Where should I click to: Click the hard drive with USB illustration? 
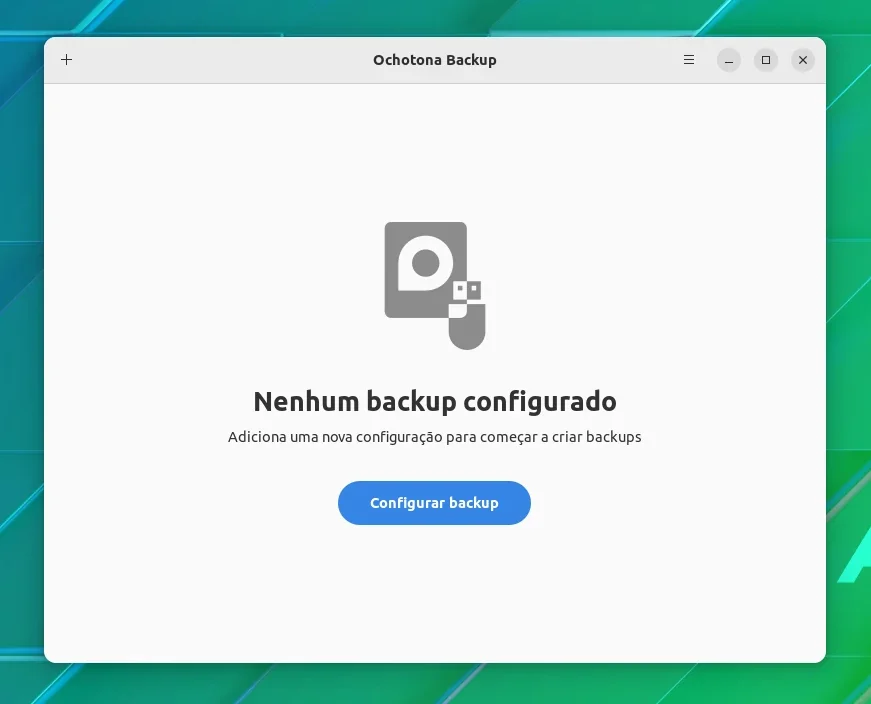[x=435, y=286]
